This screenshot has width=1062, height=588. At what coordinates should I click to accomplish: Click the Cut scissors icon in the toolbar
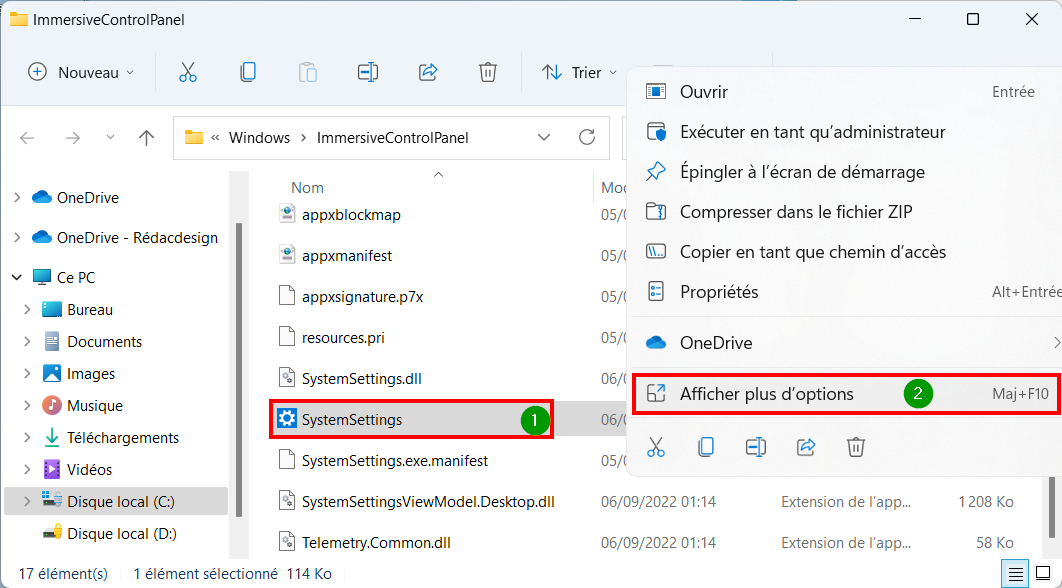(188, 72)
